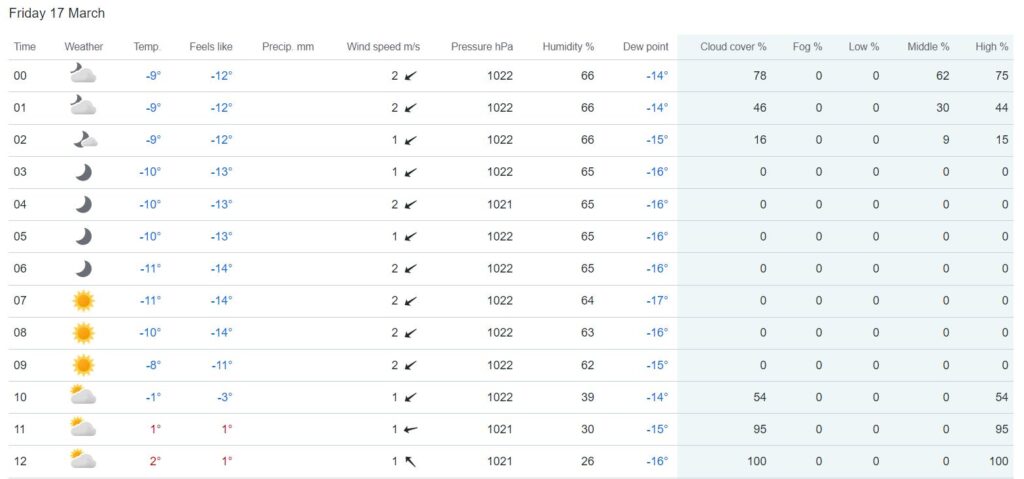The image size is (1024, 479).
Task: Click the Humidity % column header
Action: [x=568, y=47]
